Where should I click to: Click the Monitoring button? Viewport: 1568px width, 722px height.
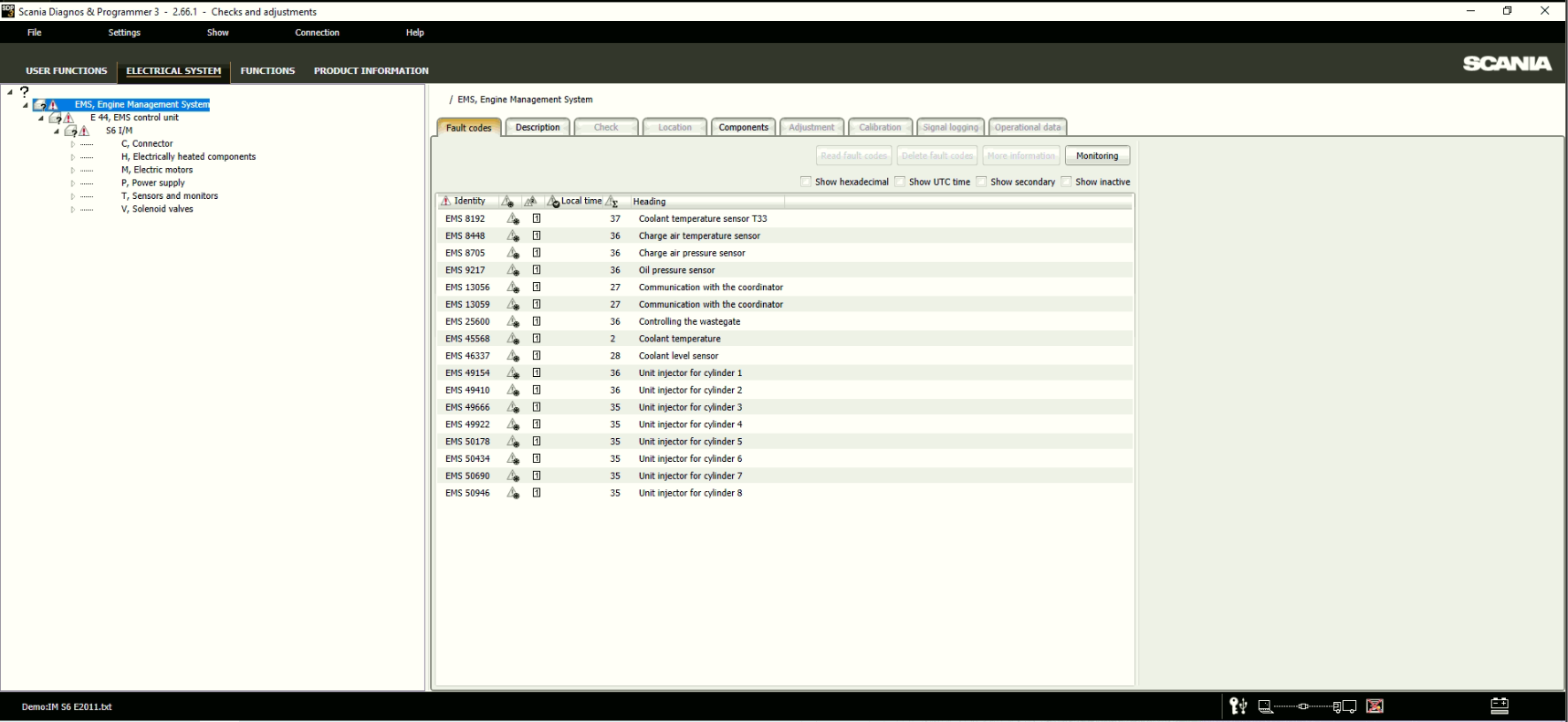tap(1097, 156)
